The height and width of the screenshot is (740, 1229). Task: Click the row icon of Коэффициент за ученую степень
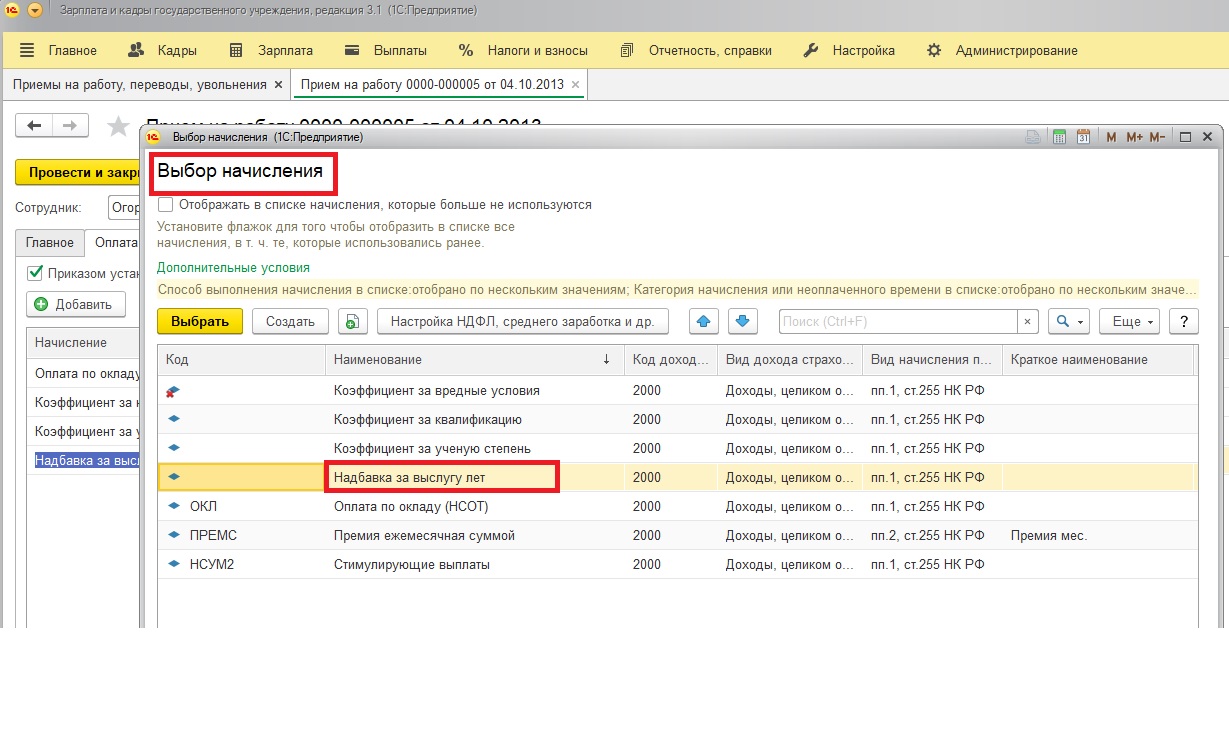174,448
